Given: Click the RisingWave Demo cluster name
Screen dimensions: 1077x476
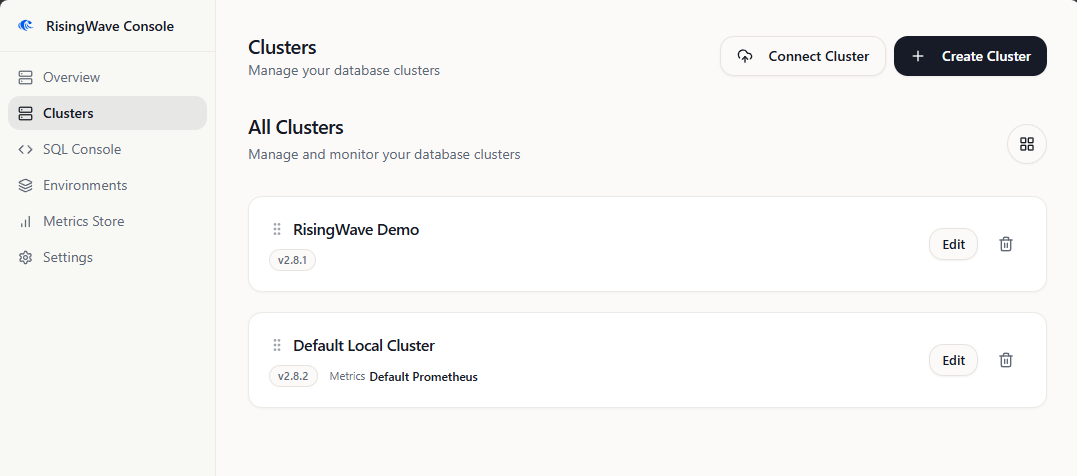Looking at the screenshot, I should pyautogui.click(x=356, y=229).
